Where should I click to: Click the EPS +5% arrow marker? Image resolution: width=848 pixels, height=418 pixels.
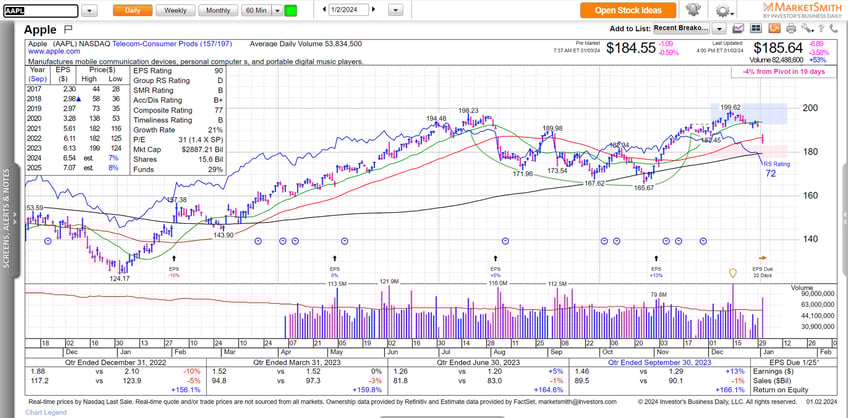495,259
